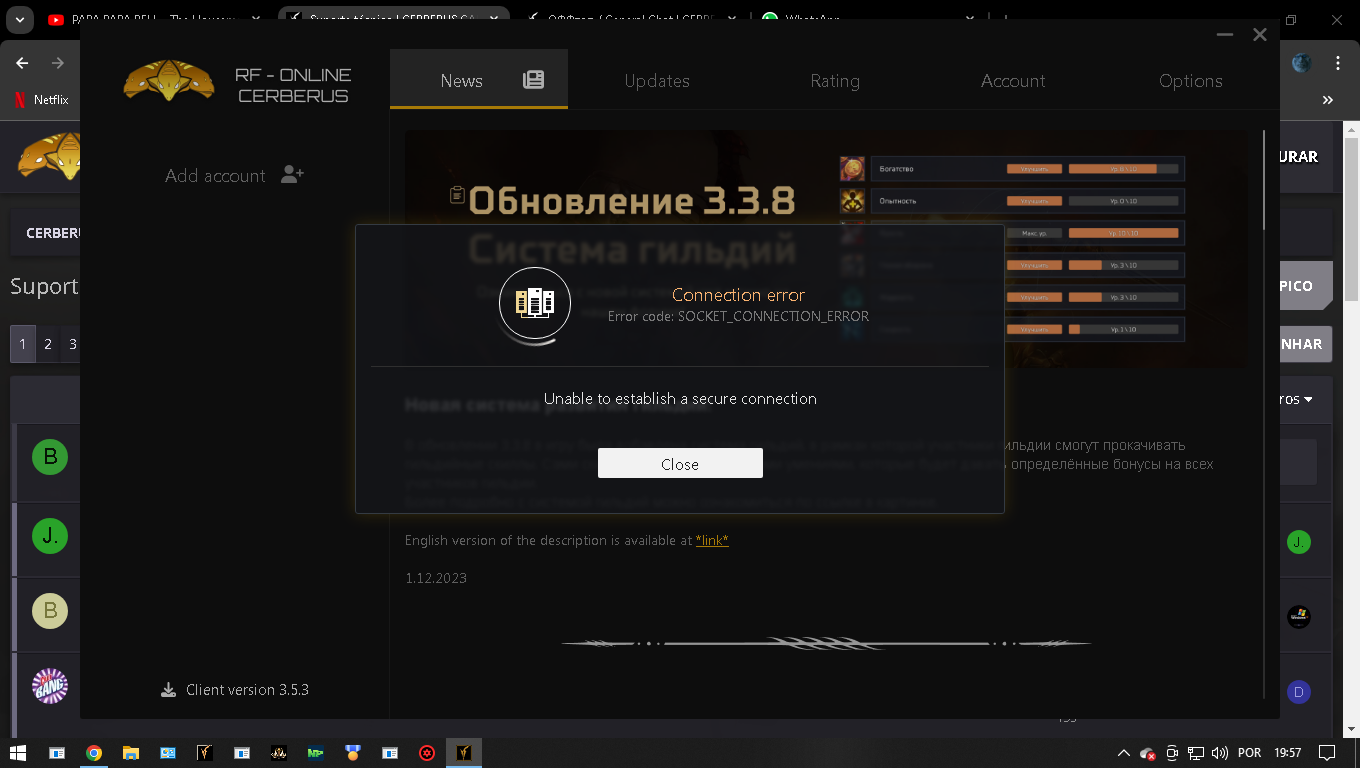Click the beige B avatar in forum list
This screenshot has width=1360, height=768.
(50, 610)
